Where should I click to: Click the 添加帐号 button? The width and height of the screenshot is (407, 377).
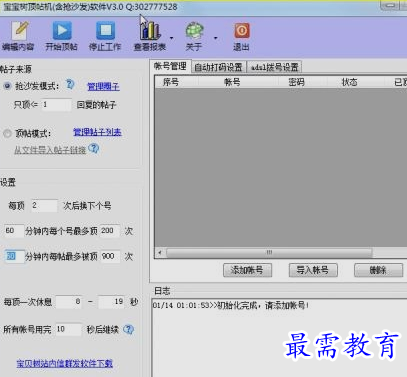tap(247, 270)
